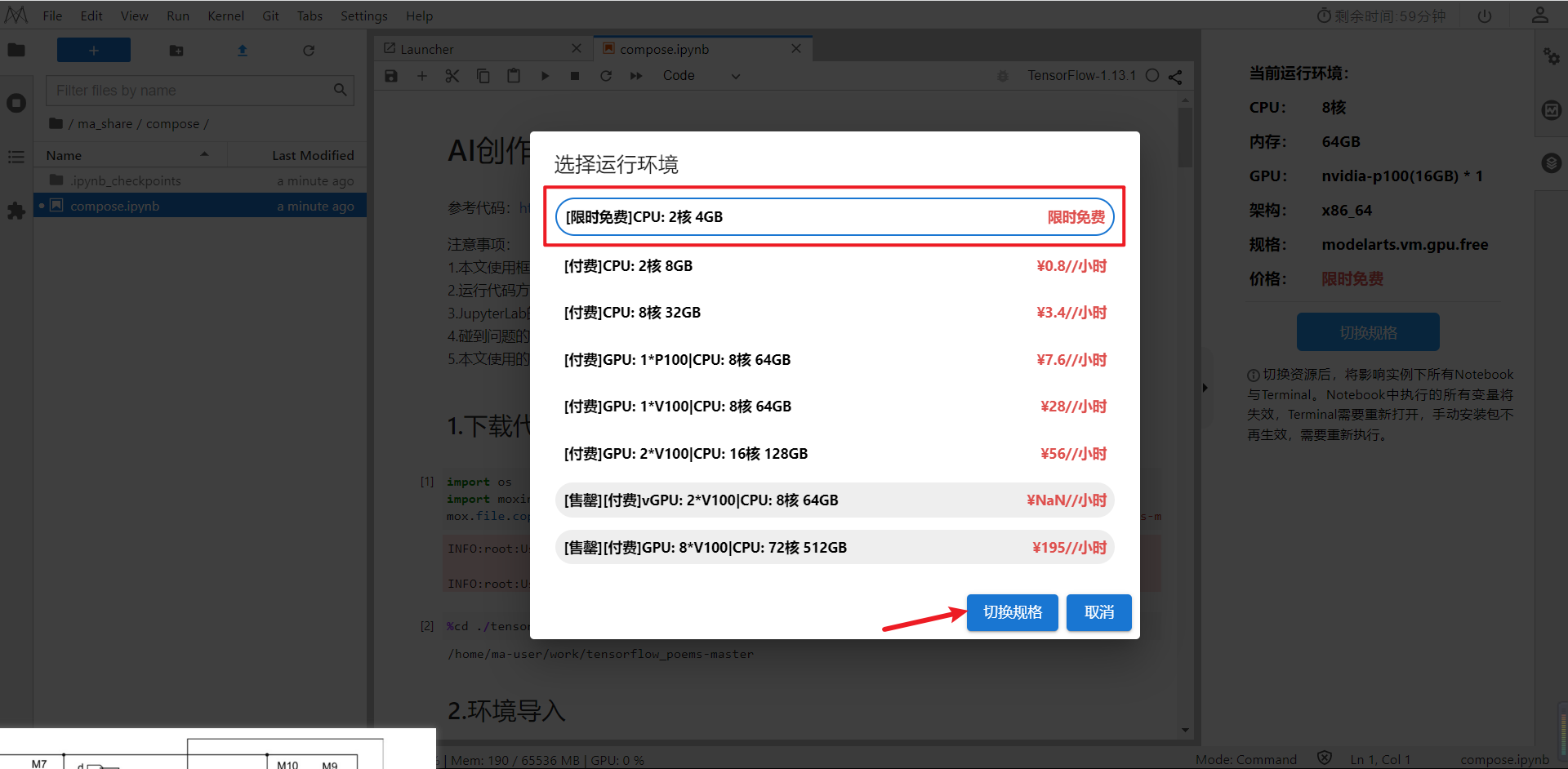Open the user account icon

pyautogui.click(x=1540, y=16)
